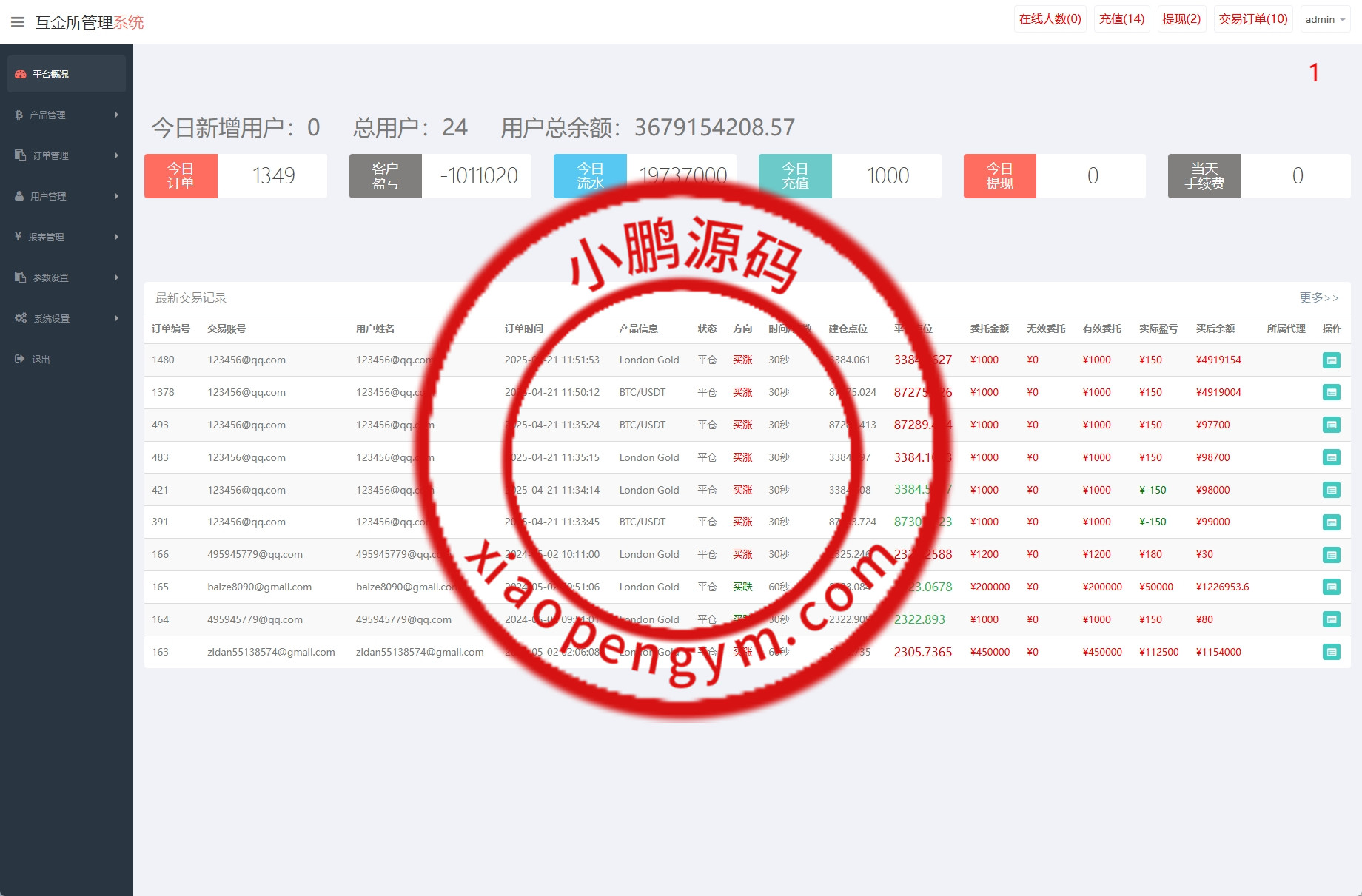Click the 退出 logout icon
Screen dimensions: 1362x896
coord(20,359)
